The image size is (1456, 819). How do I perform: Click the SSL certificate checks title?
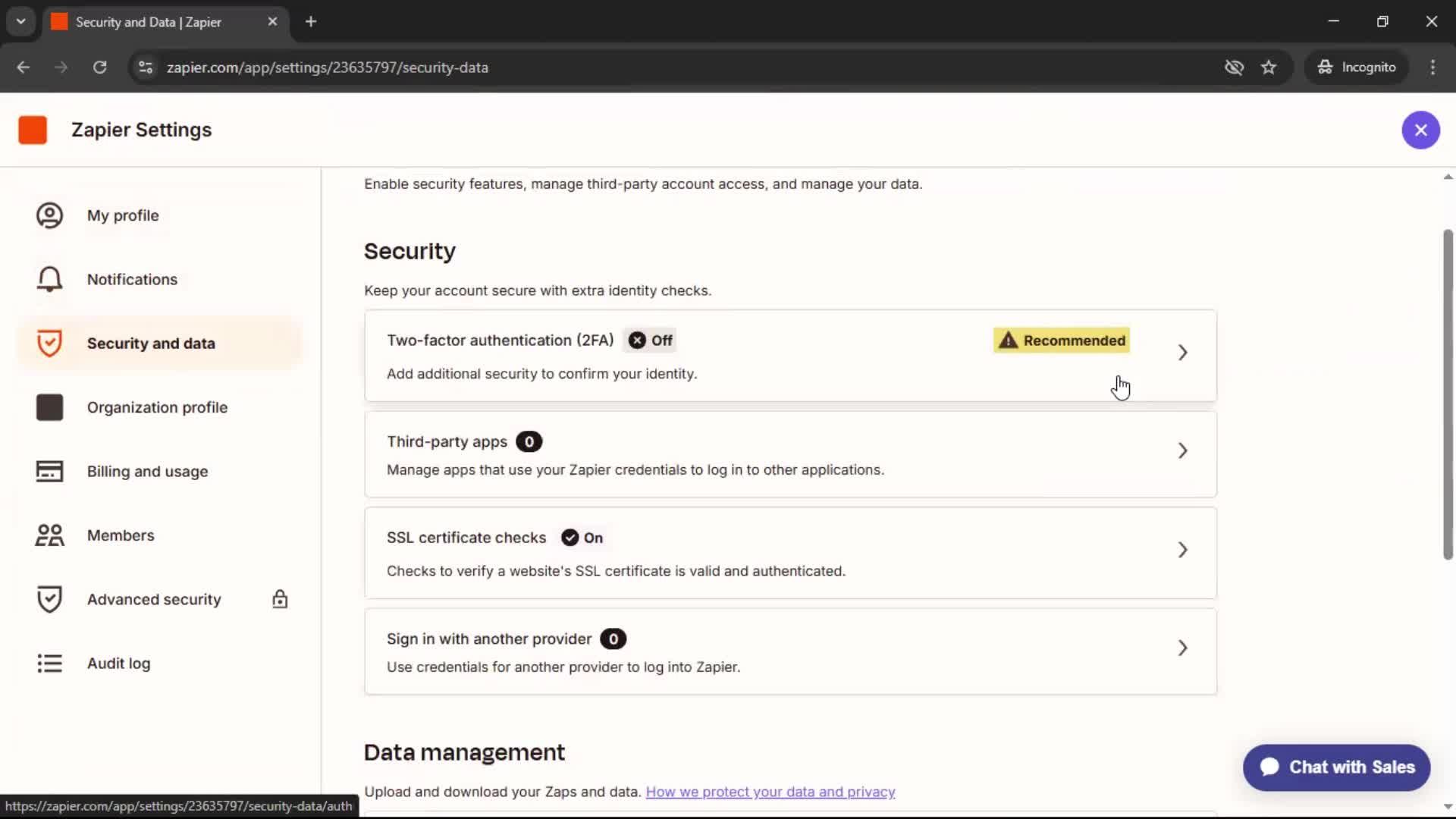[466, 538]
